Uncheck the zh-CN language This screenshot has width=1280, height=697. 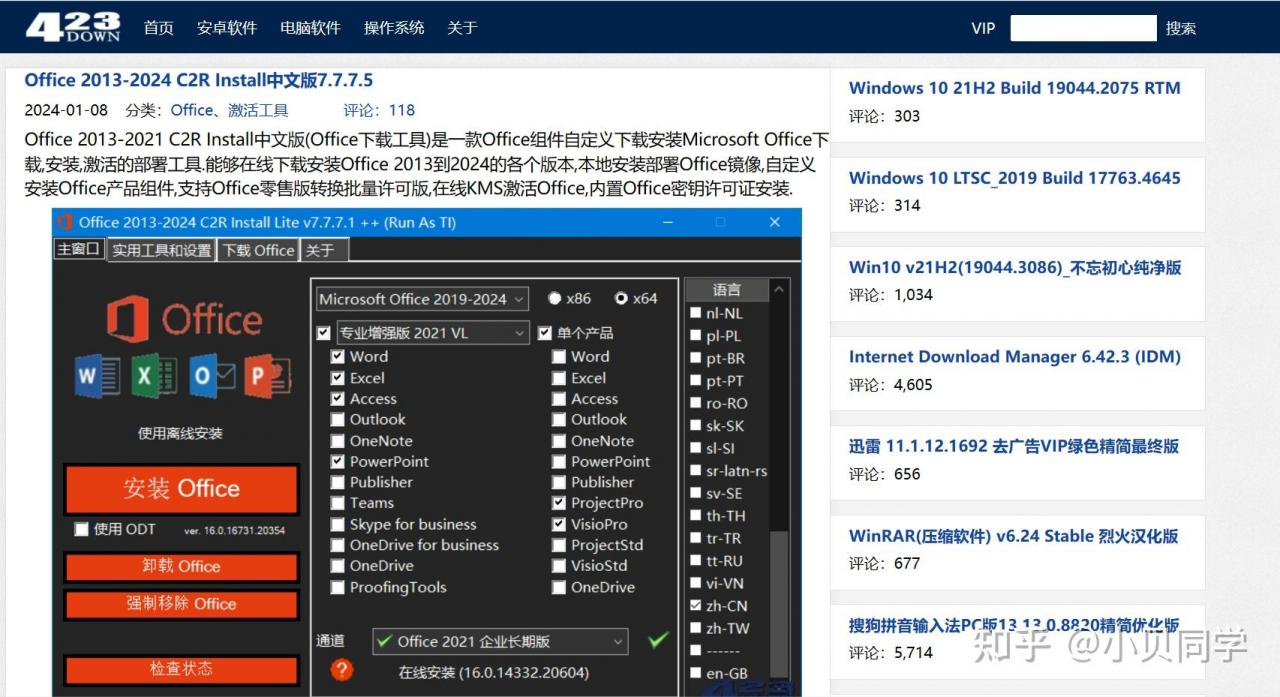[696, 606]
